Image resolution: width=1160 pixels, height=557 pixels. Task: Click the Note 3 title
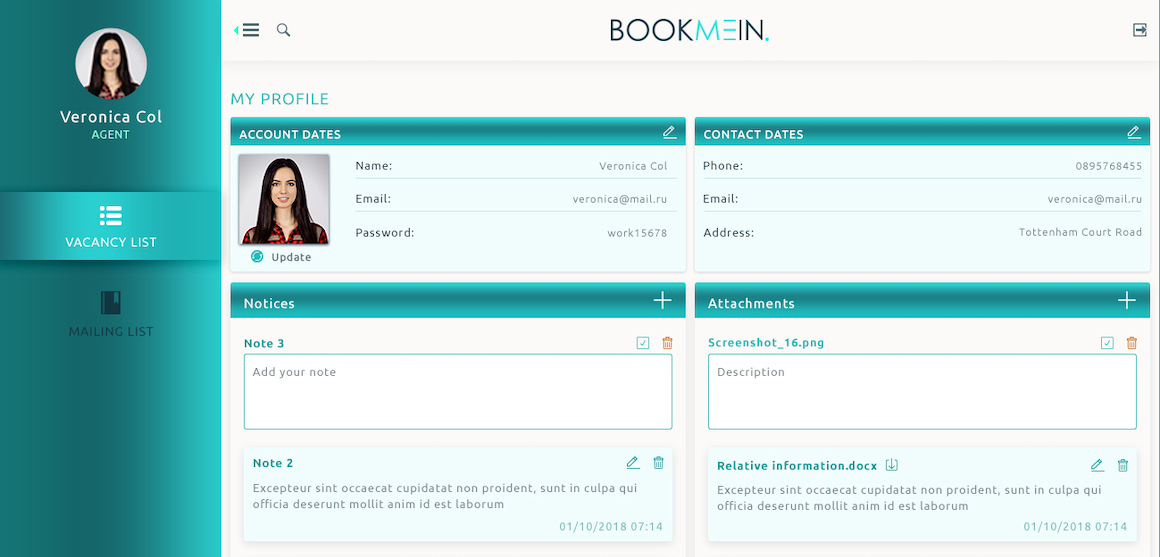pyautogui.click(x=264, y=343)
